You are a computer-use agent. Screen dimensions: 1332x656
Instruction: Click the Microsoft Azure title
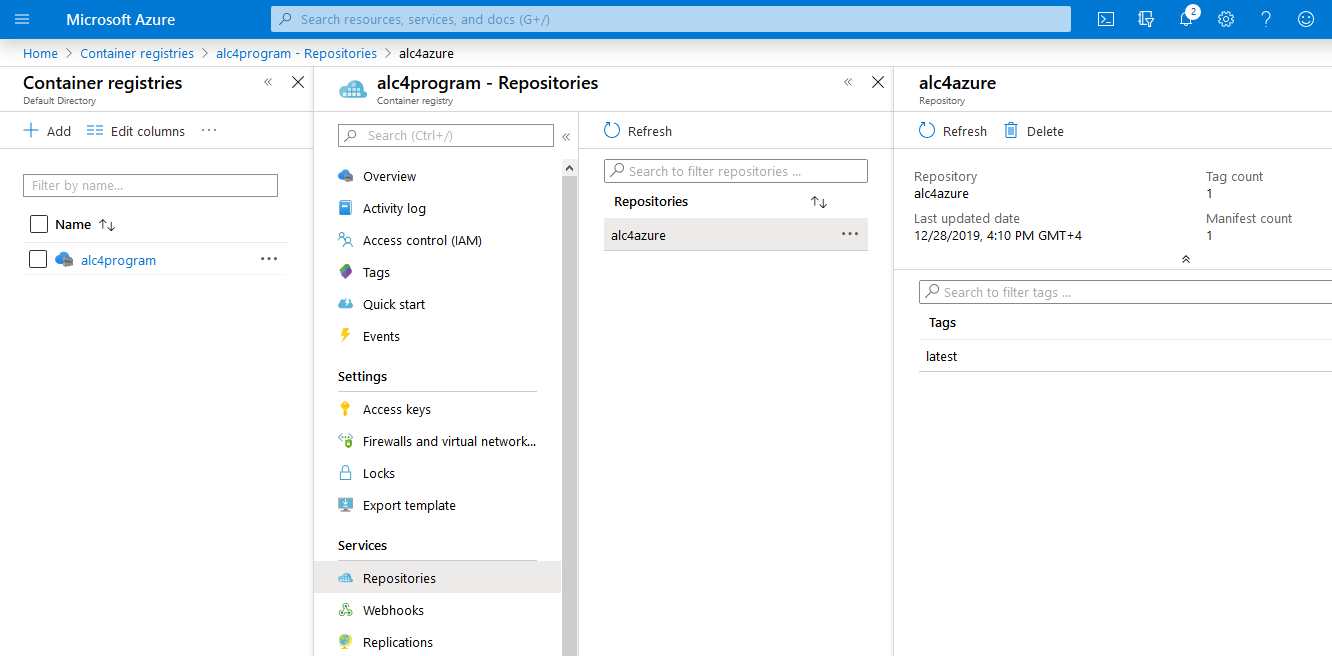[x=121, y=19]
